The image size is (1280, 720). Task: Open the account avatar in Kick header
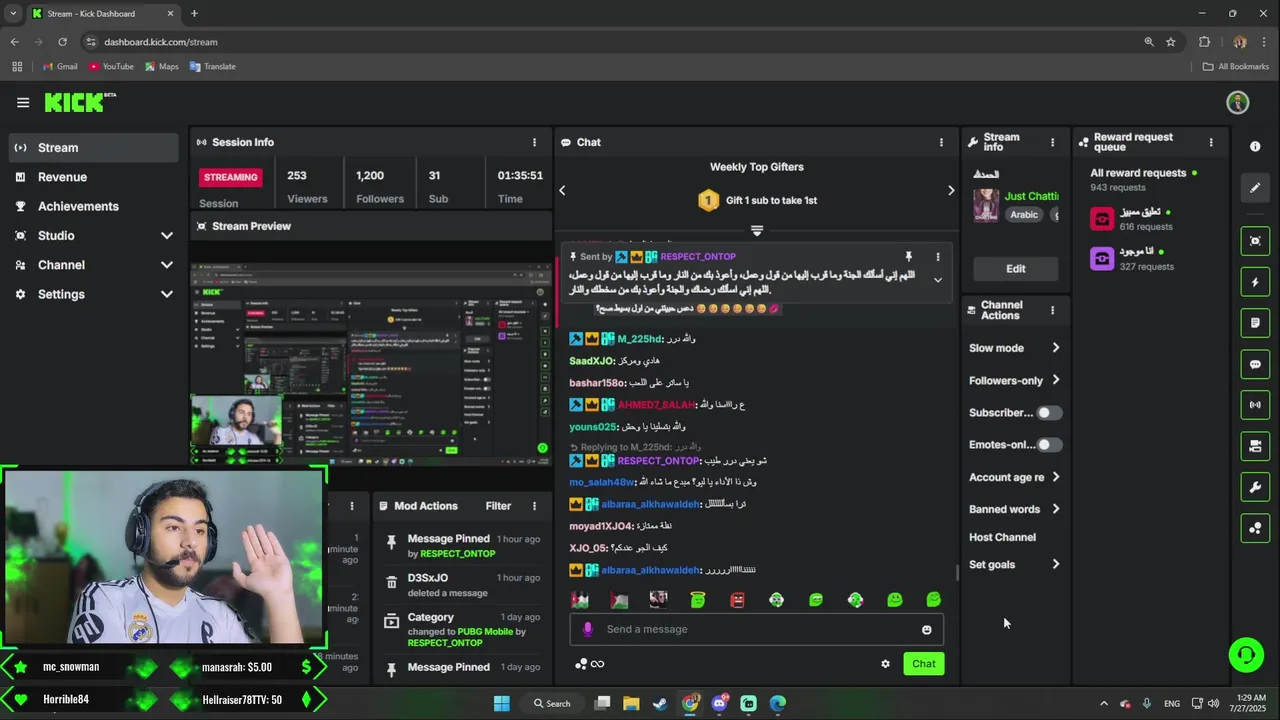coord(1238,102)
